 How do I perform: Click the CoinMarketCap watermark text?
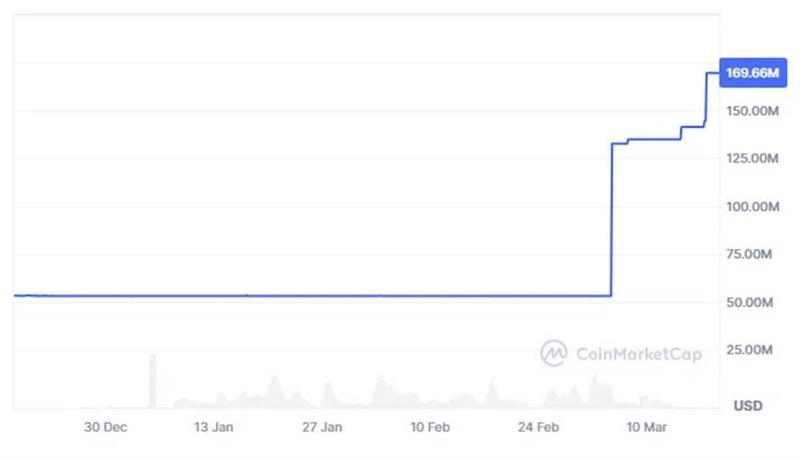tap(638, 353)
